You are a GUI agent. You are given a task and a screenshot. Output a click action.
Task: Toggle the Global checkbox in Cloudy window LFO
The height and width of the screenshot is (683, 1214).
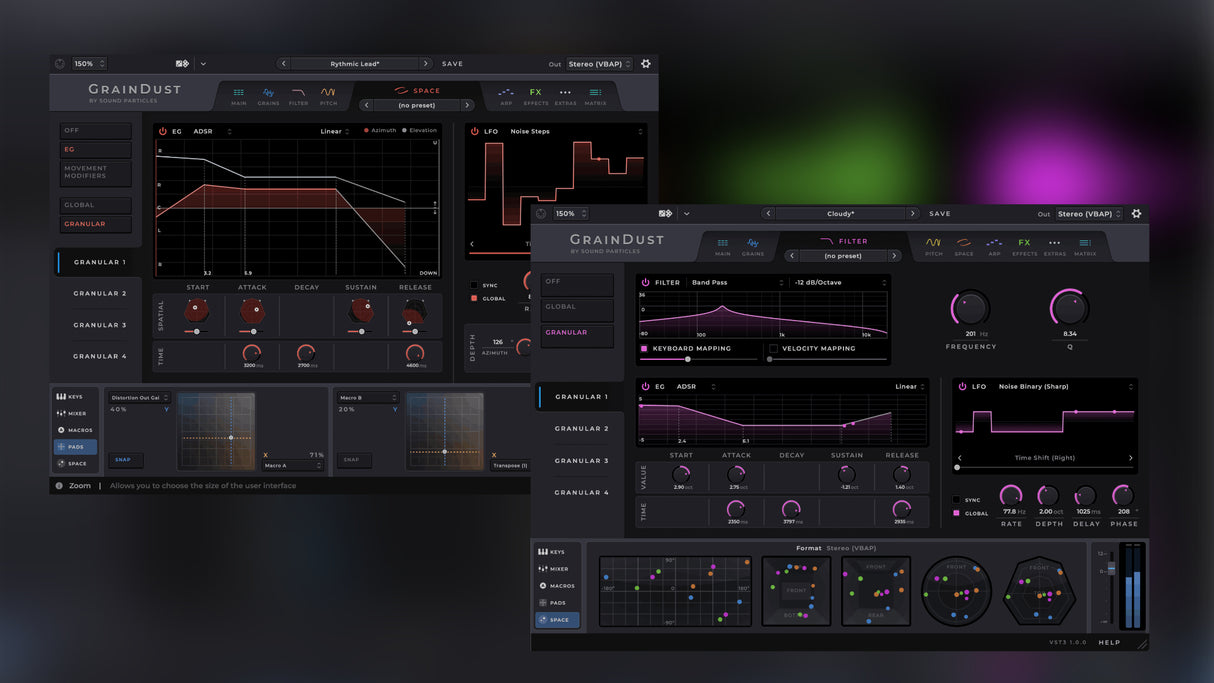click(956, 513)
